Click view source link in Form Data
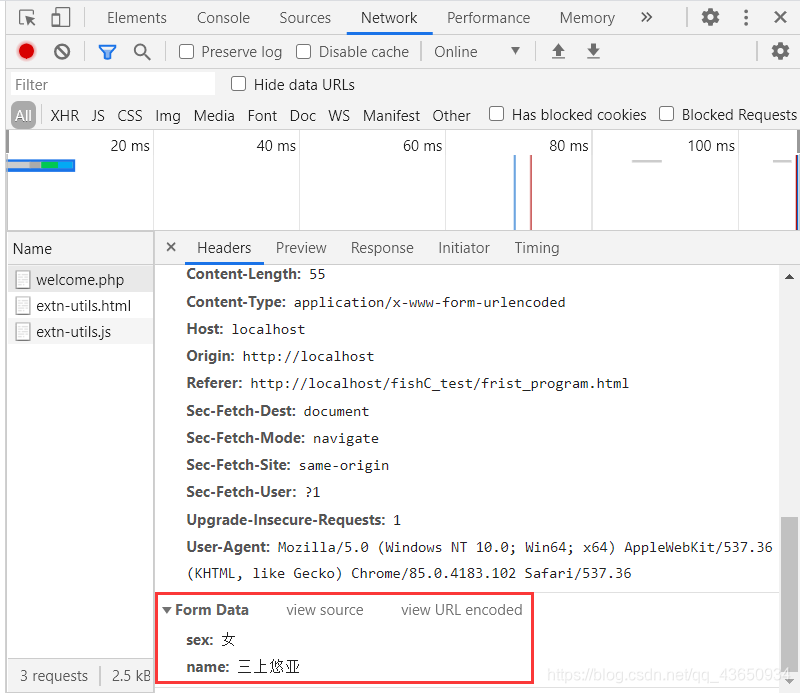 pyautogui.click(x=325, y=610)
